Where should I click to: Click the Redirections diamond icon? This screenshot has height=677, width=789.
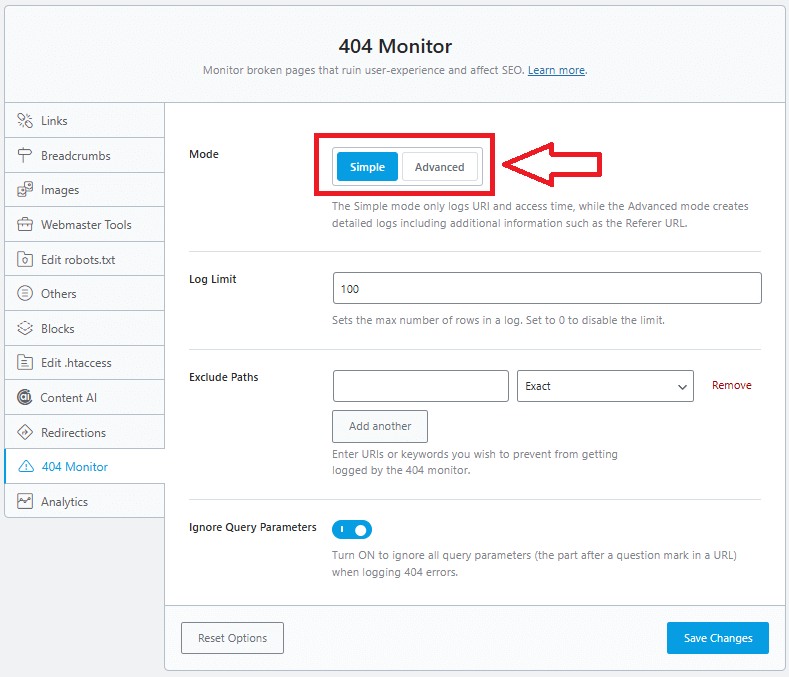click(x=25, y=433)
